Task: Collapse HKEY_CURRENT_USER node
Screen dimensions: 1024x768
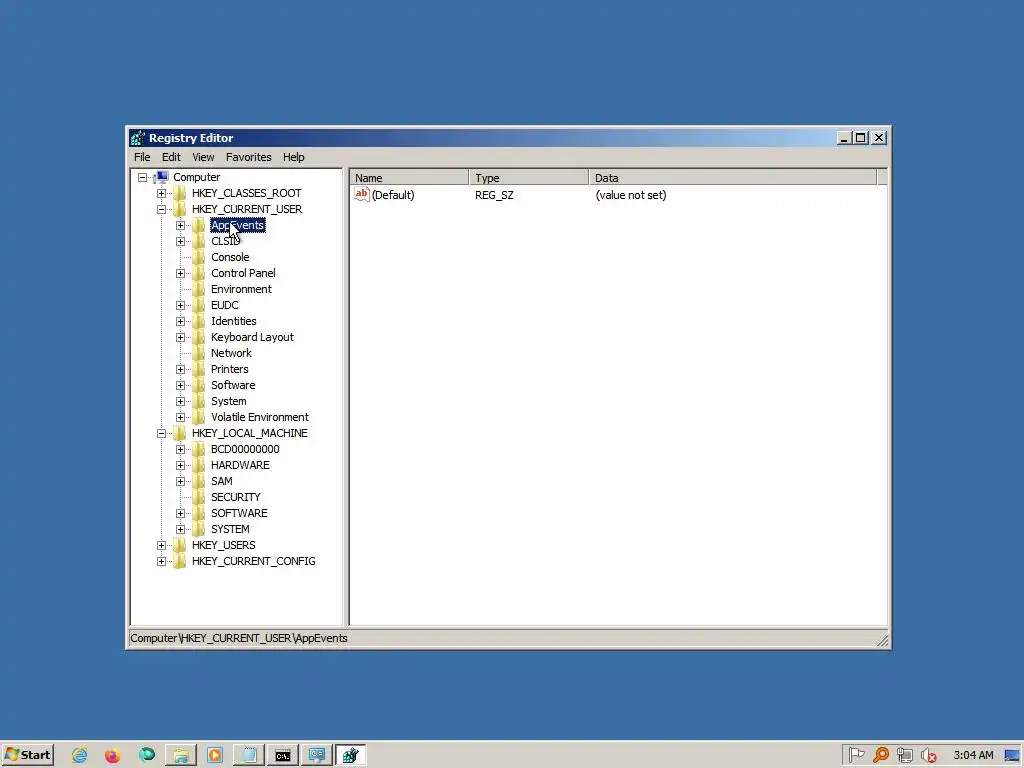Action: 161,209
